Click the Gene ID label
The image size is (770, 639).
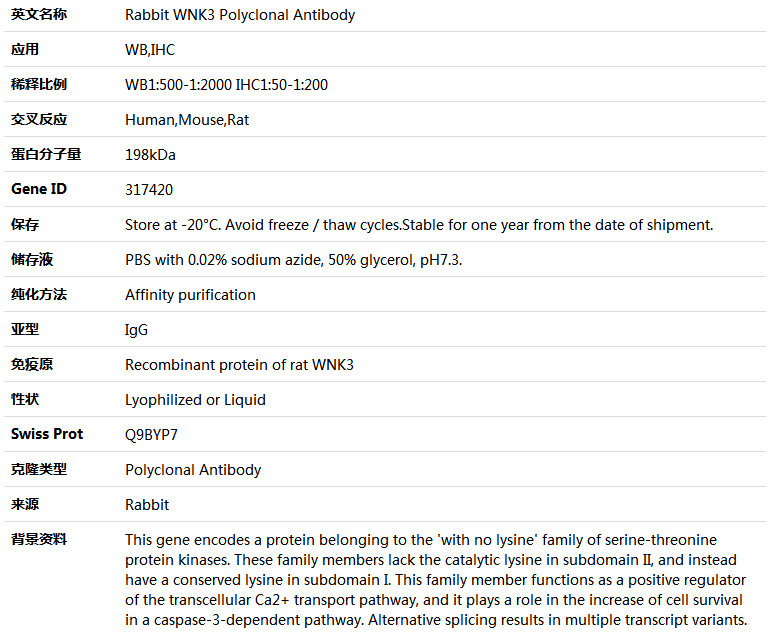click(39, 189)
